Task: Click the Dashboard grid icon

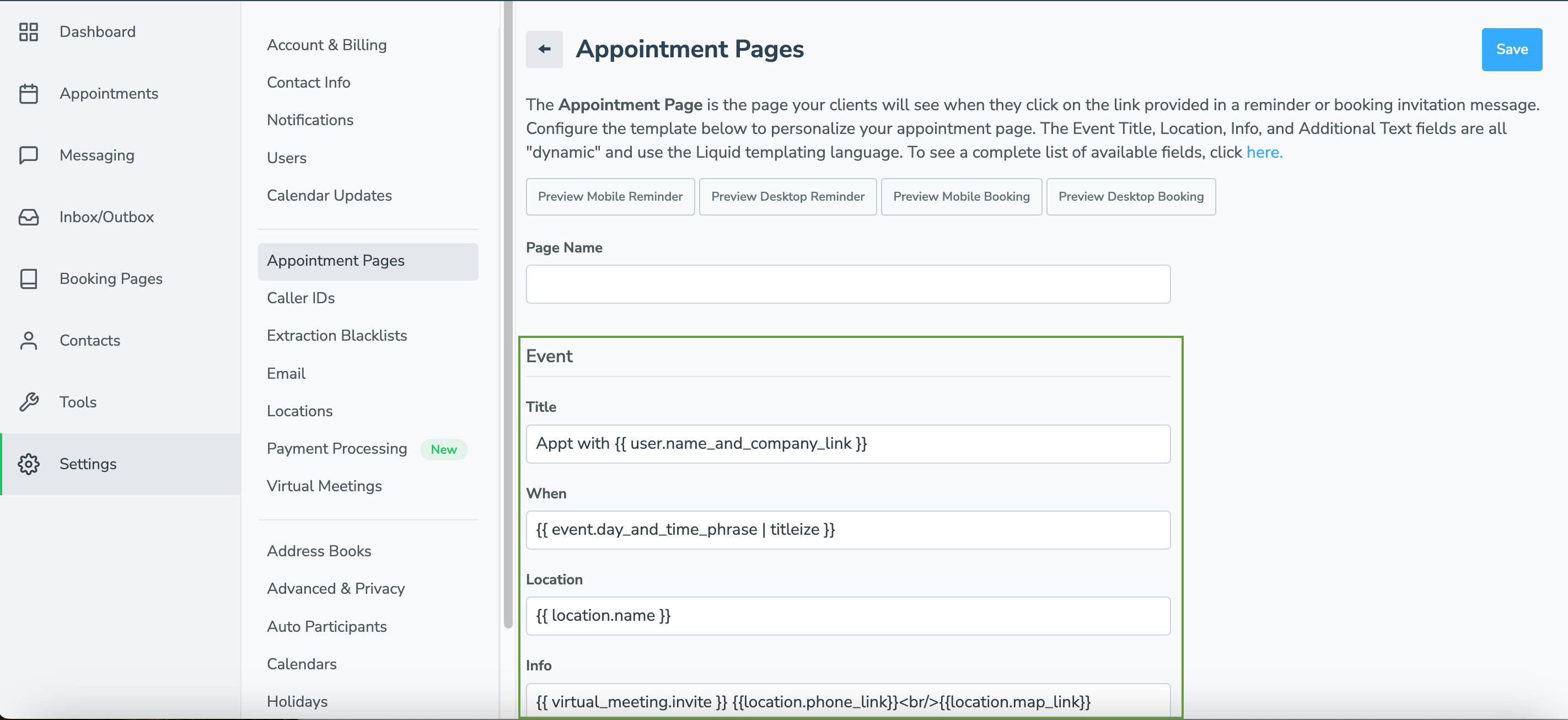Action: coord(29,31)
